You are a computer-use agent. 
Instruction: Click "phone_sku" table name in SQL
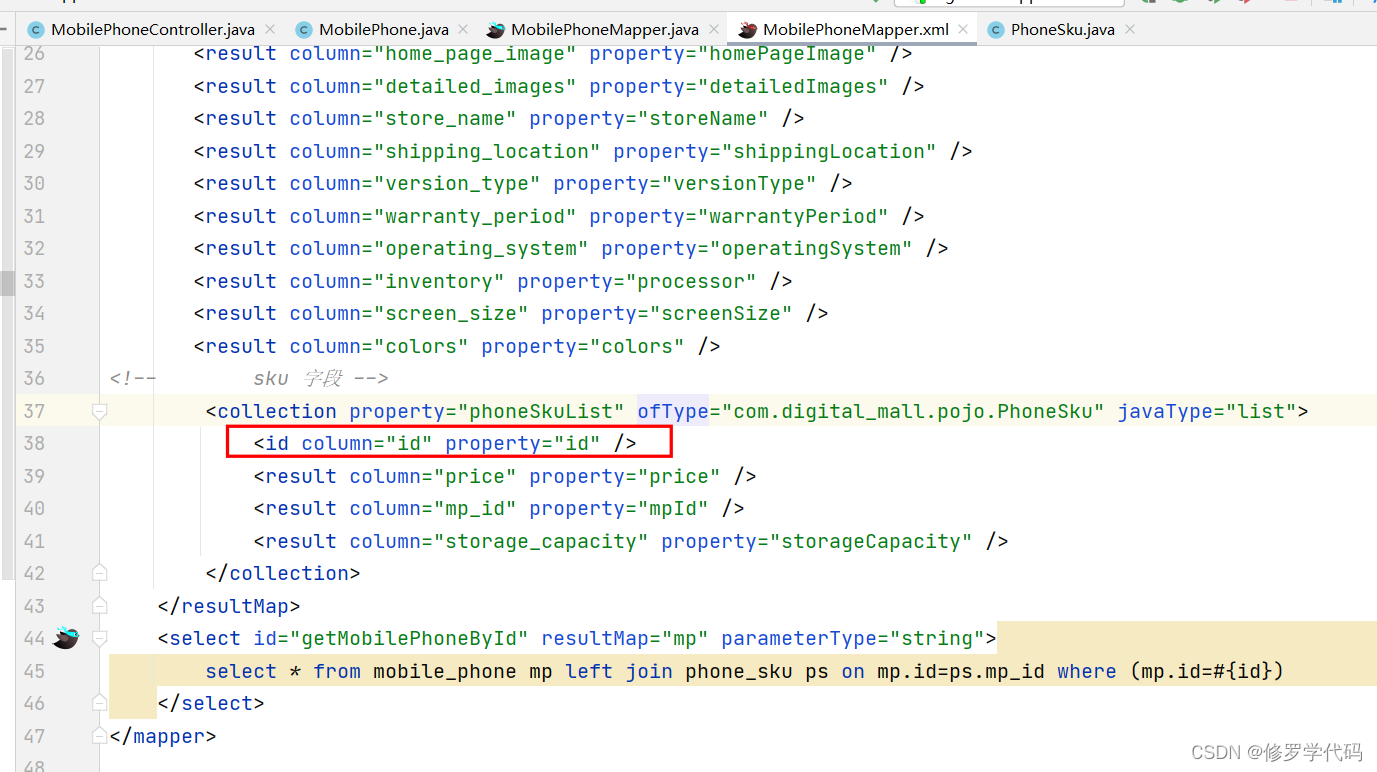click(739, 671)
